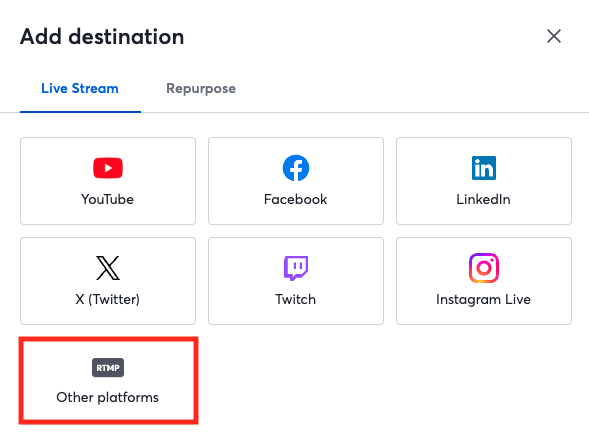Click the Instagram camera logo icon

point(484,268)
